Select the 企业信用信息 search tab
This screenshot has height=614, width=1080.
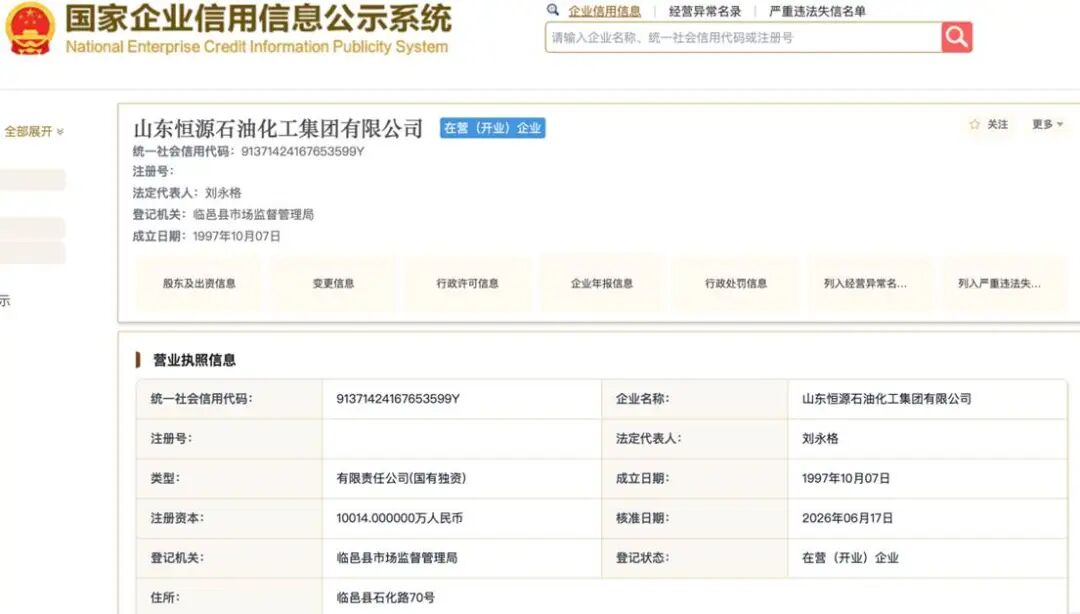[604, 11]
